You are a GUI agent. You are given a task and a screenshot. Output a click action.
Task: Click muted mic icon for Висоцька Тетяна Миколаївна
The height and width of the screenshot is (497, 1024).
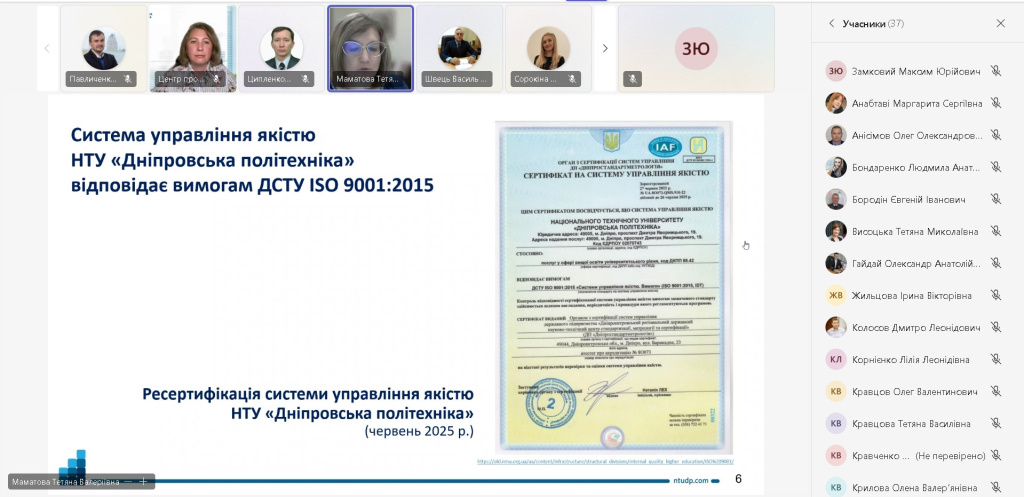click(x=995, y=231)
